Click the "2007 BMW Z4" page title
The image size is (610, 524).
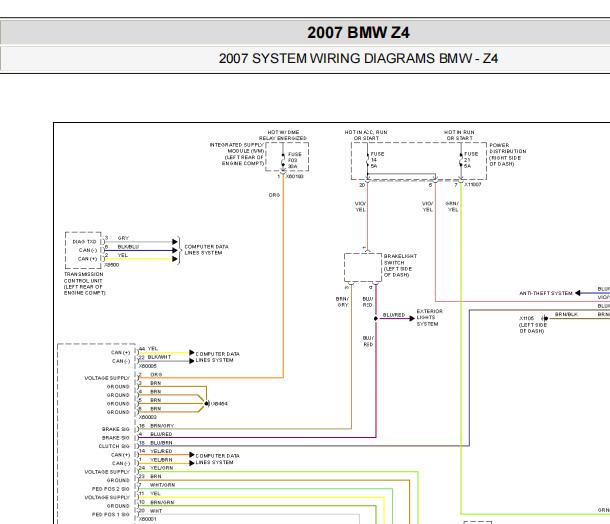tap(358, 32)
